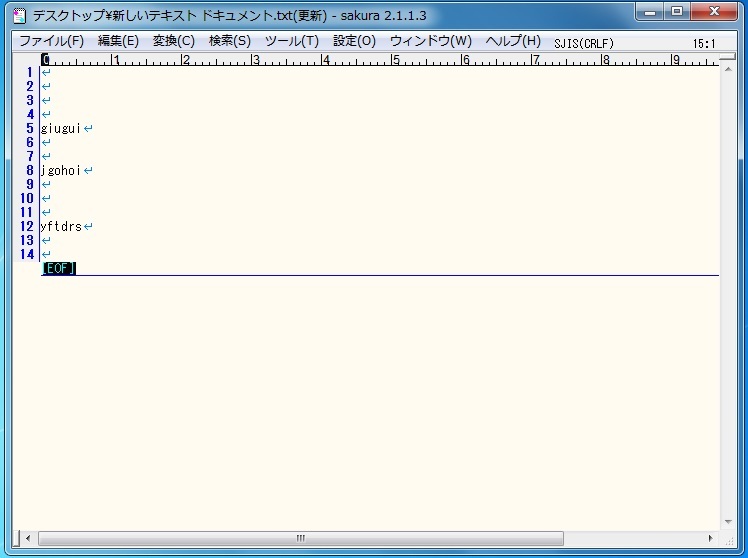Screen dimensions: 748x558
Task: Click the ruler mark 5
Action: coord(396,60)
